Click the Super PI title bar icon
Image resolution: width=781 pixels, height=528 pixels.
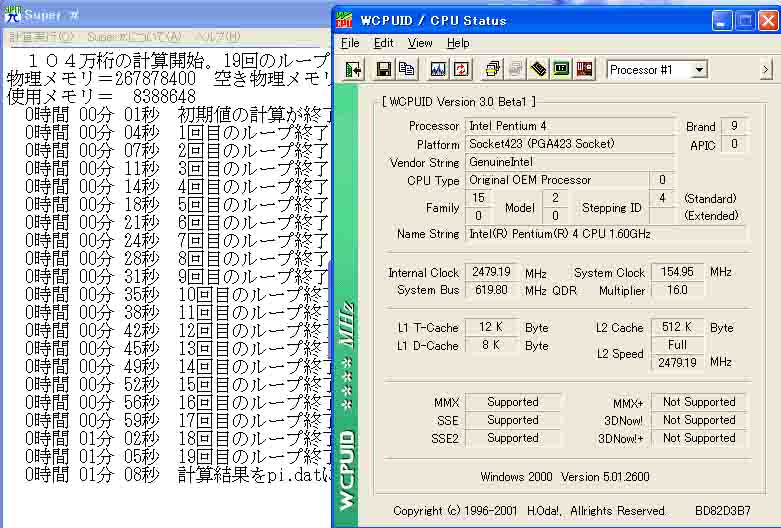[12, 14]
